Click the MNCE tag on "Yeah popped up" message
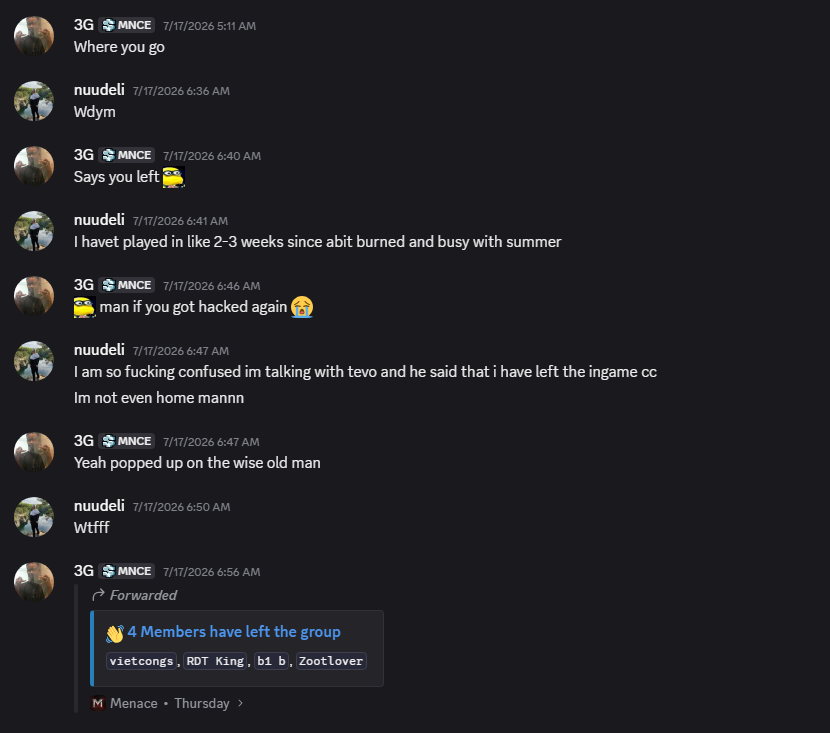The image size is (830, 733). [127, 441]
